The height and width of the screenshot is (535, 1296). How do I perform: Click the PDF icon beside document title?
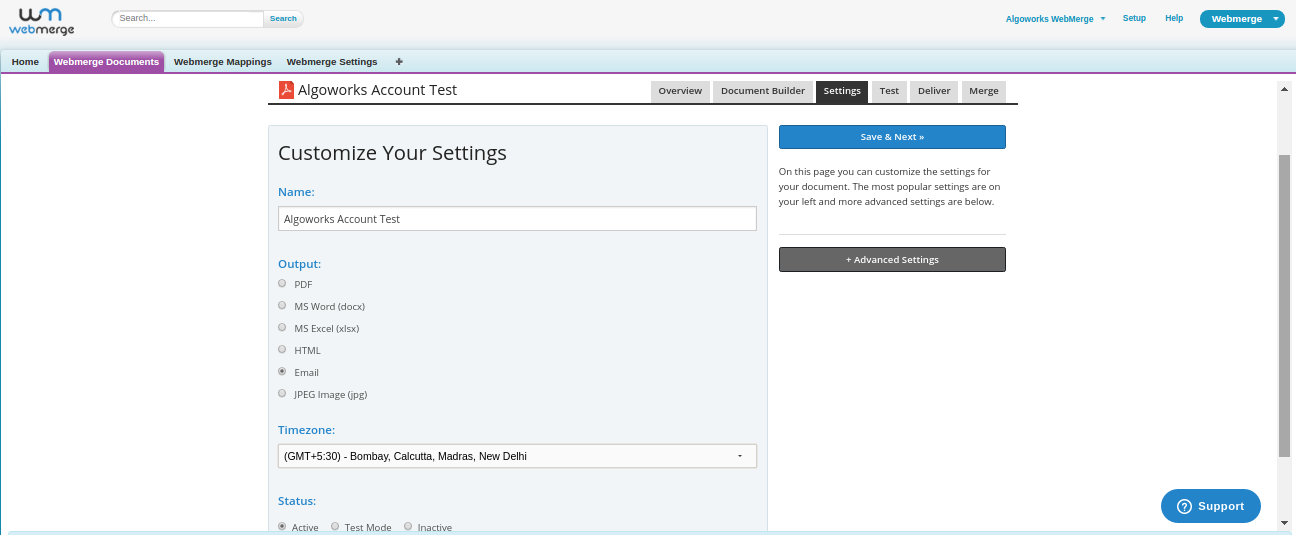point(285,90)
